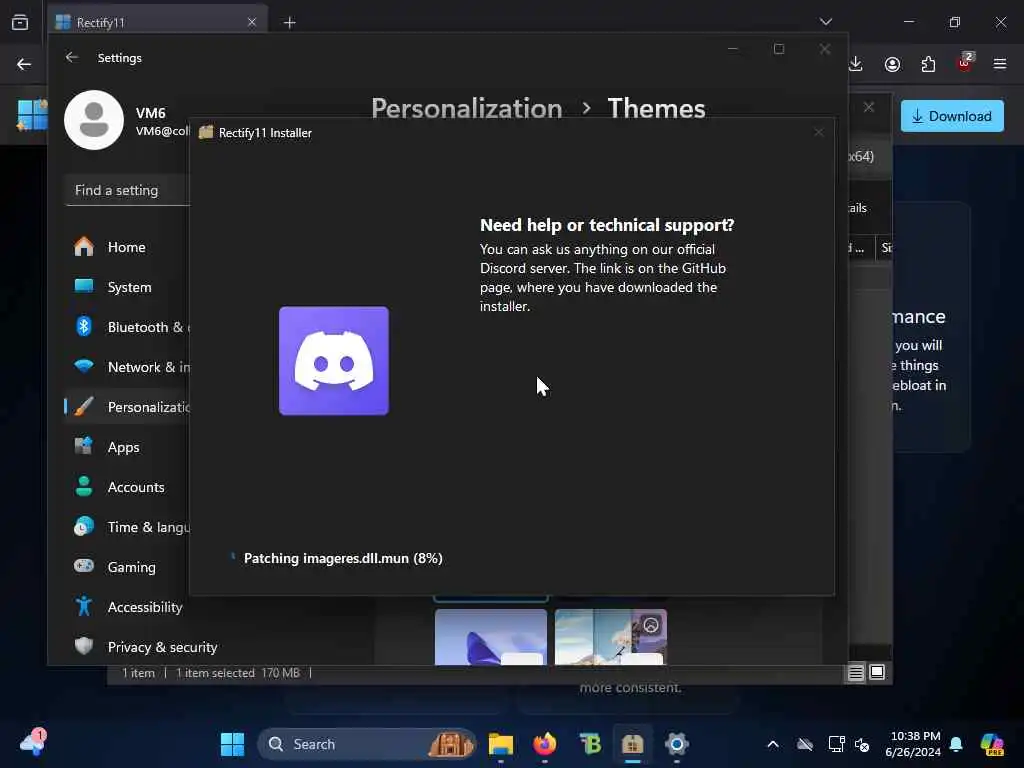Click the red extension icon with badge

tap(965, 63)
